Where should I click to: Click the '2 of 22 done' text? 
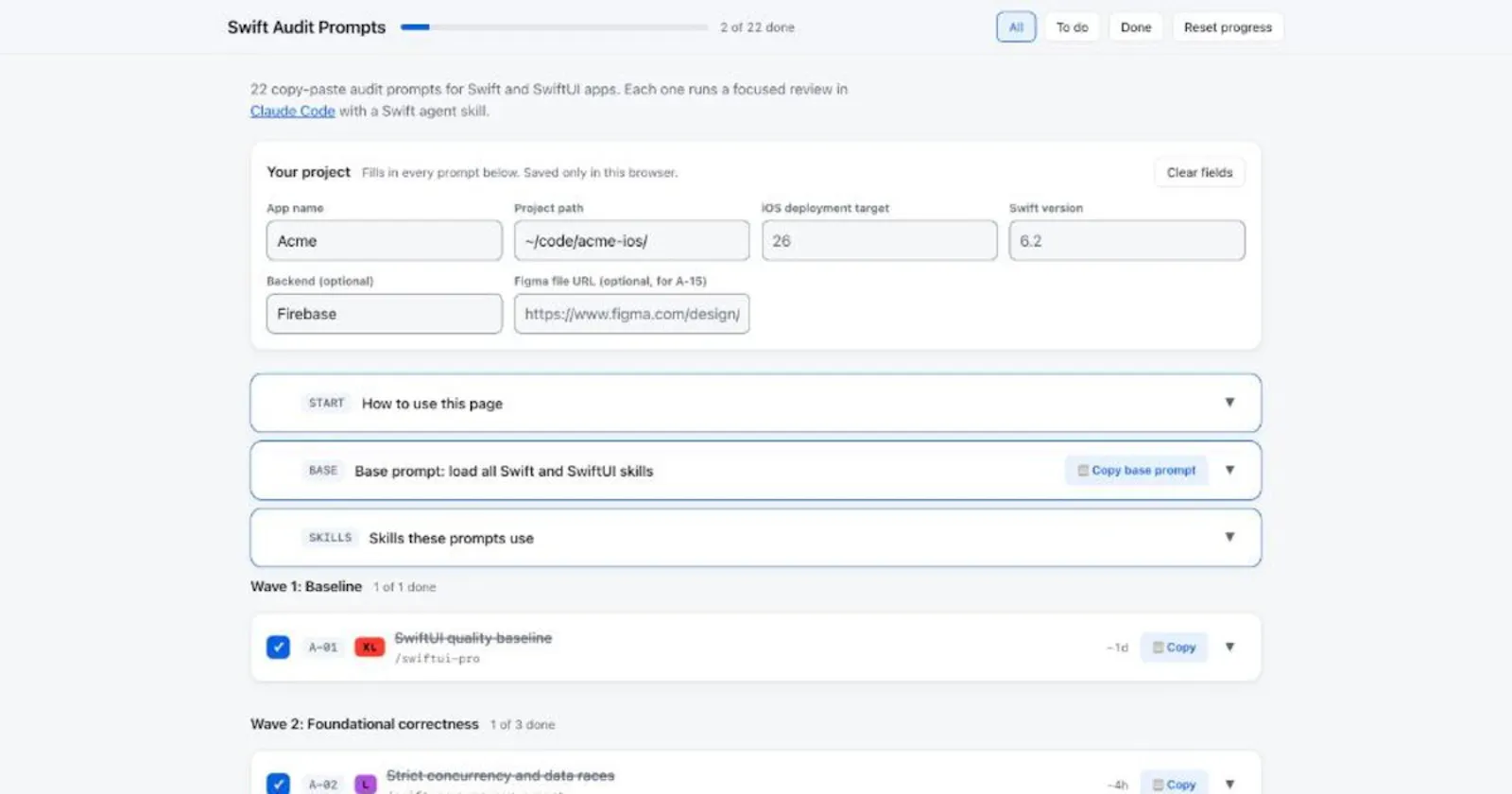(x=757, y=27)
